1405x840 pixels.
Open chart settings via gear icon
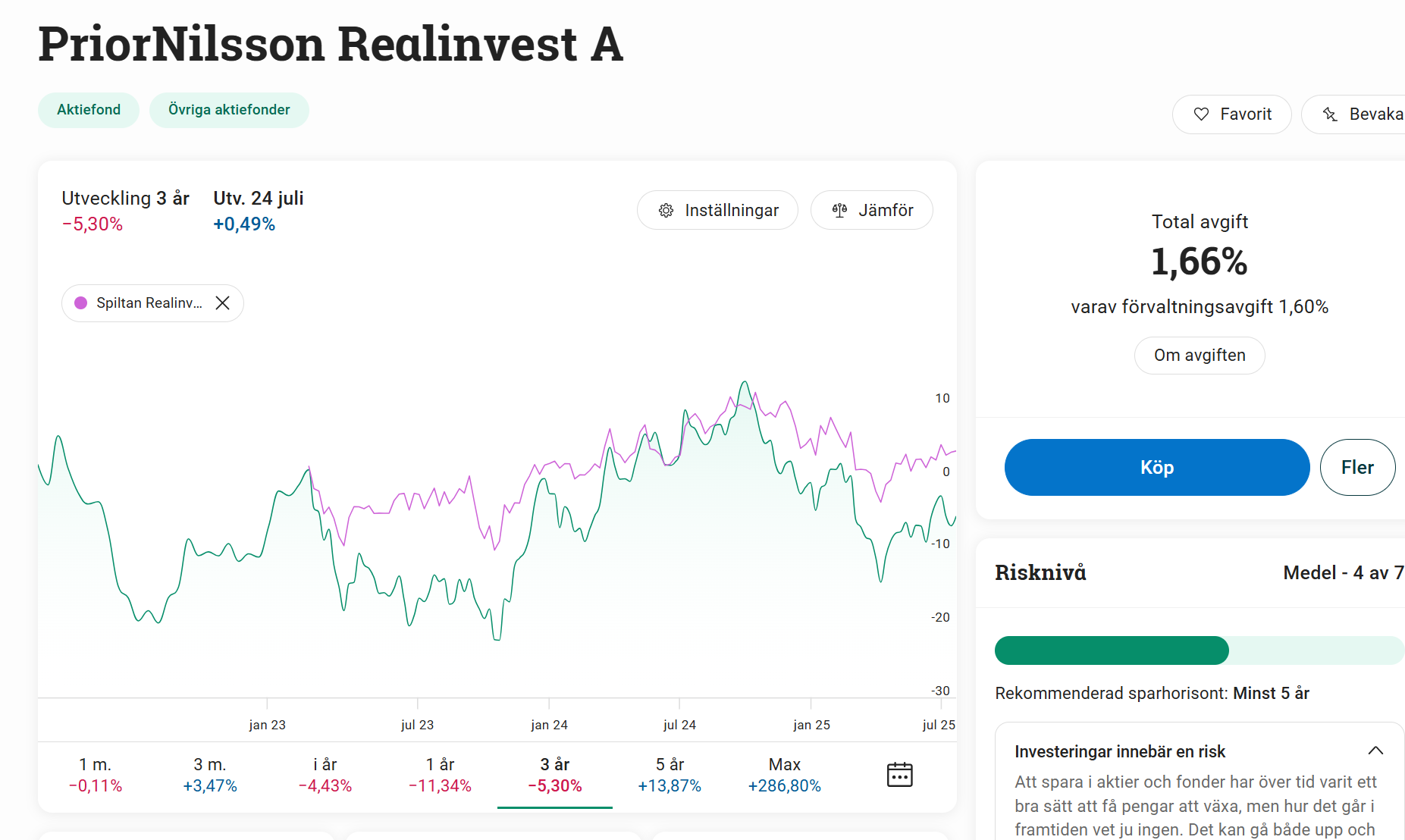point(666,211)
